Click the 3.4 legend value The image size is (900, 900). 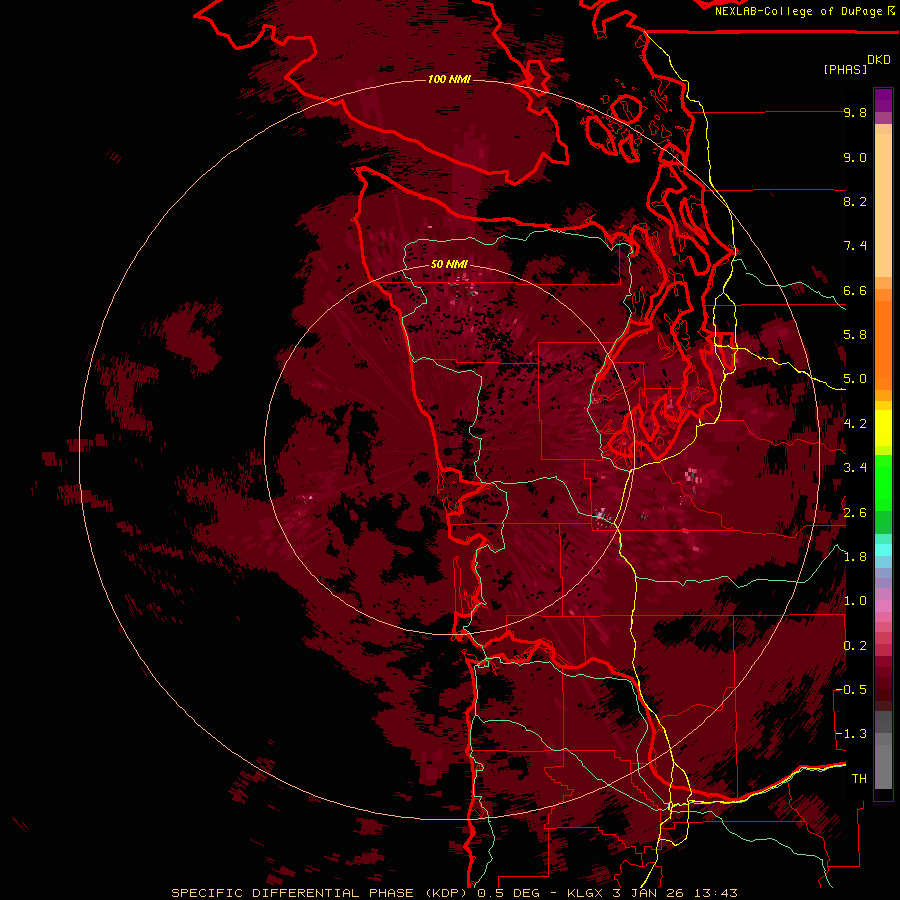[855, 468]
